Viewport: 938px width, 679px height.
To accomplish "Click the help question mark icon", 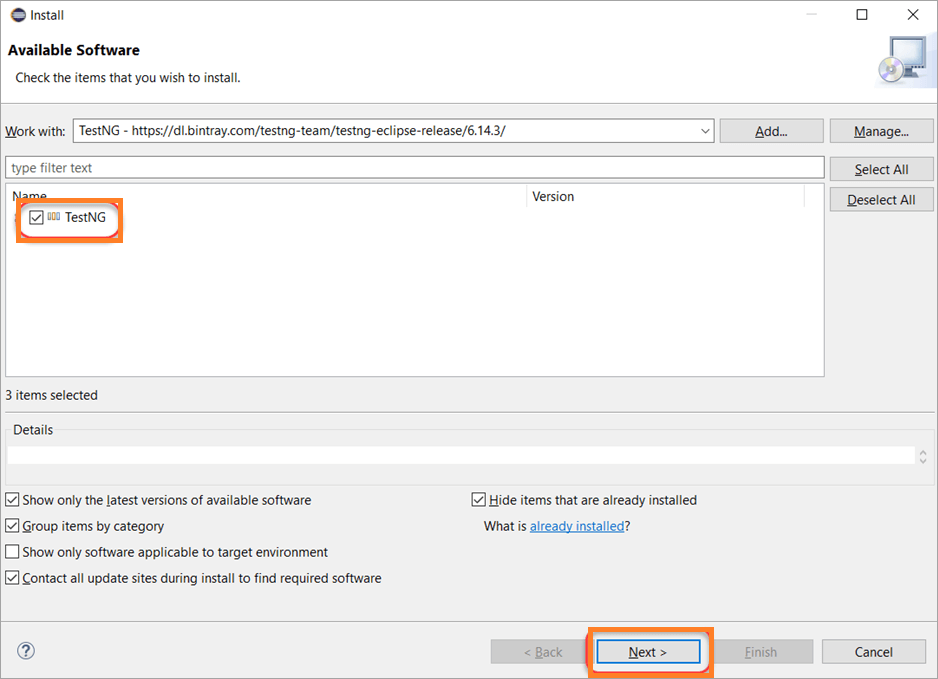I will pos(26,651).
